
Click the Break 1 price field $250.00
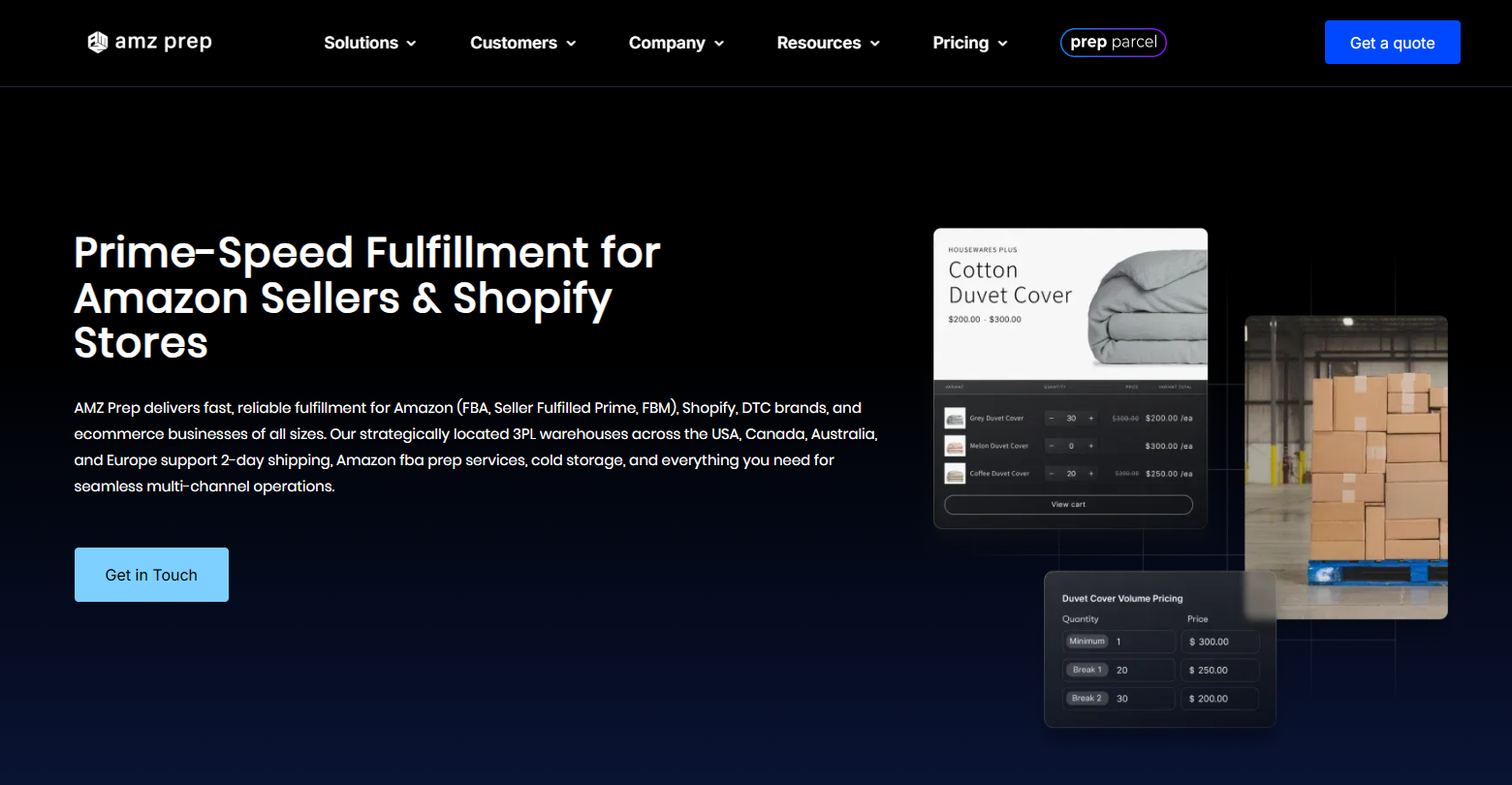(x=1219, y=670)
